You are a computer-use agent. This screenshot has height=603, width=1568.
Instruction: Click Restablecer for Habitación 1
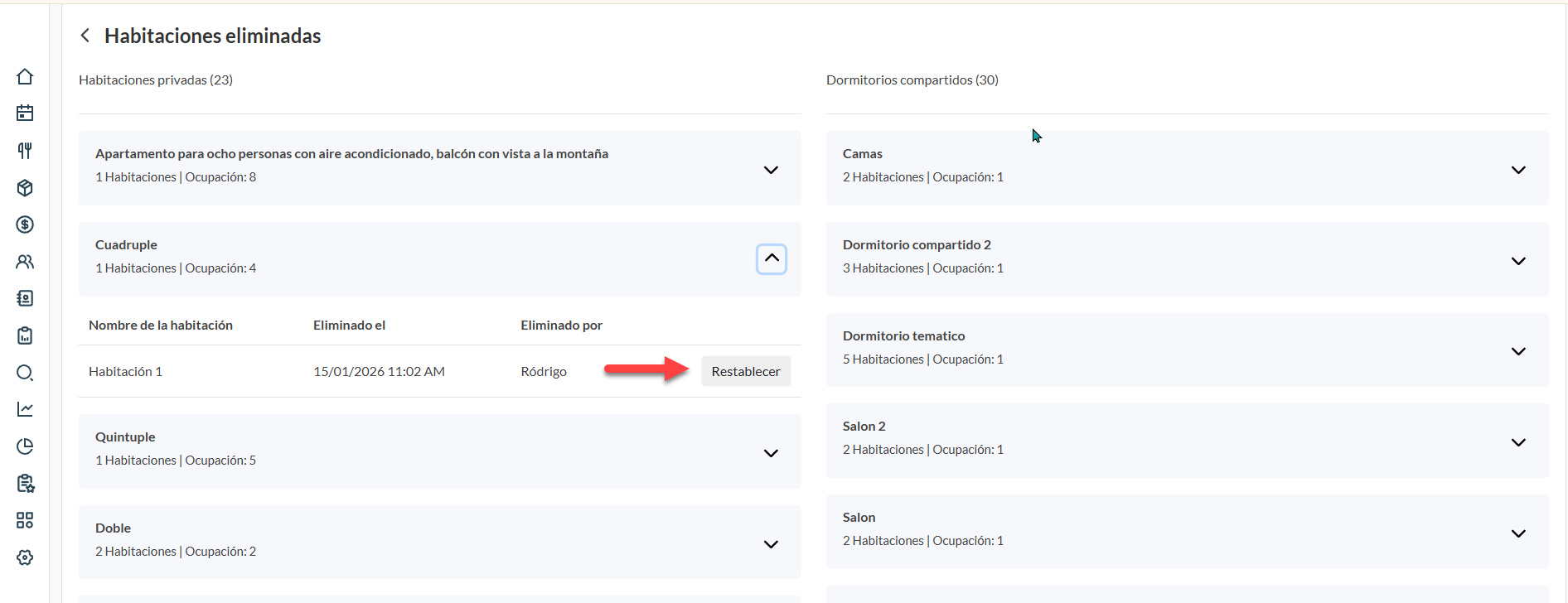tap(745, 371)
